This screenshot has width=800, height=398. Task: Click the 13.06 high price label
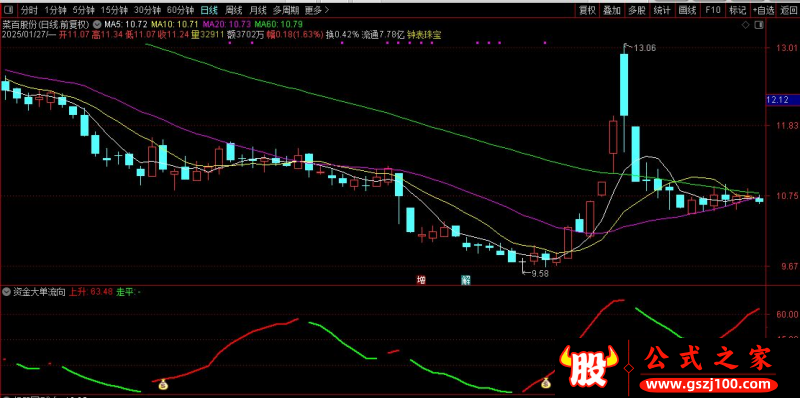644,48
